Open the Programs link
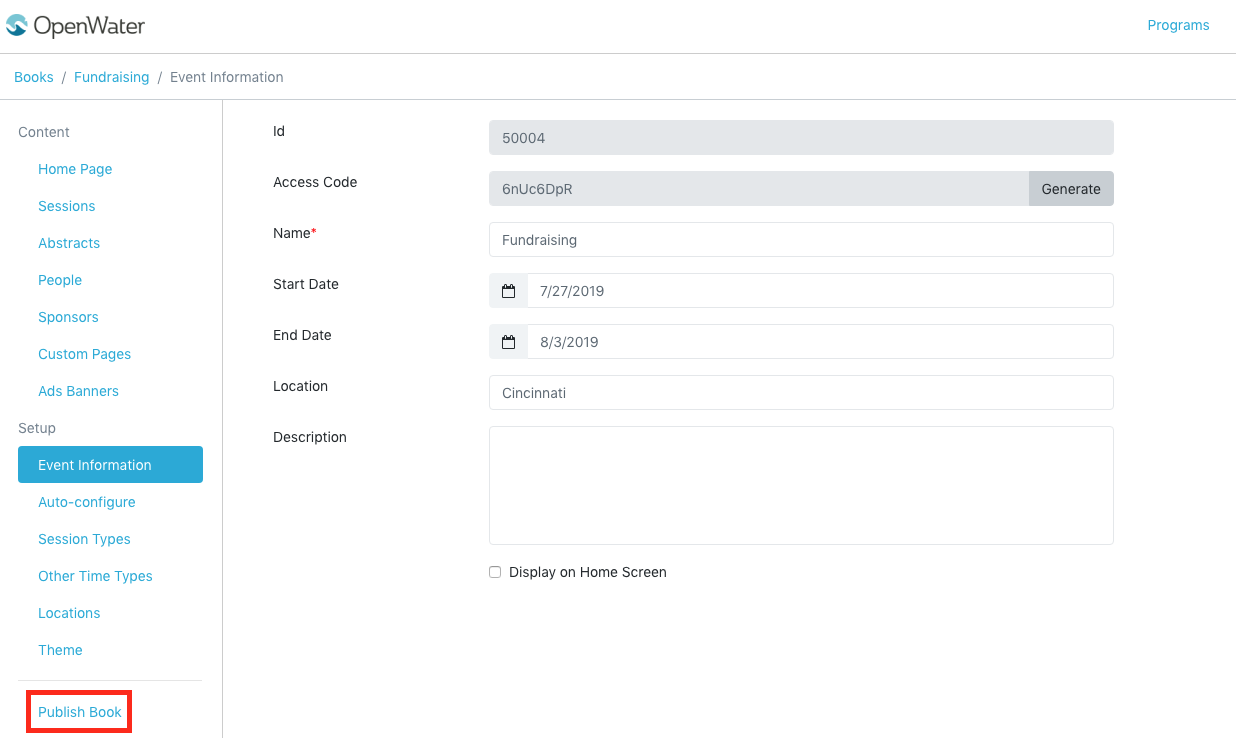The width and height of the screenshot is (1236, 738). (1178, 25)
